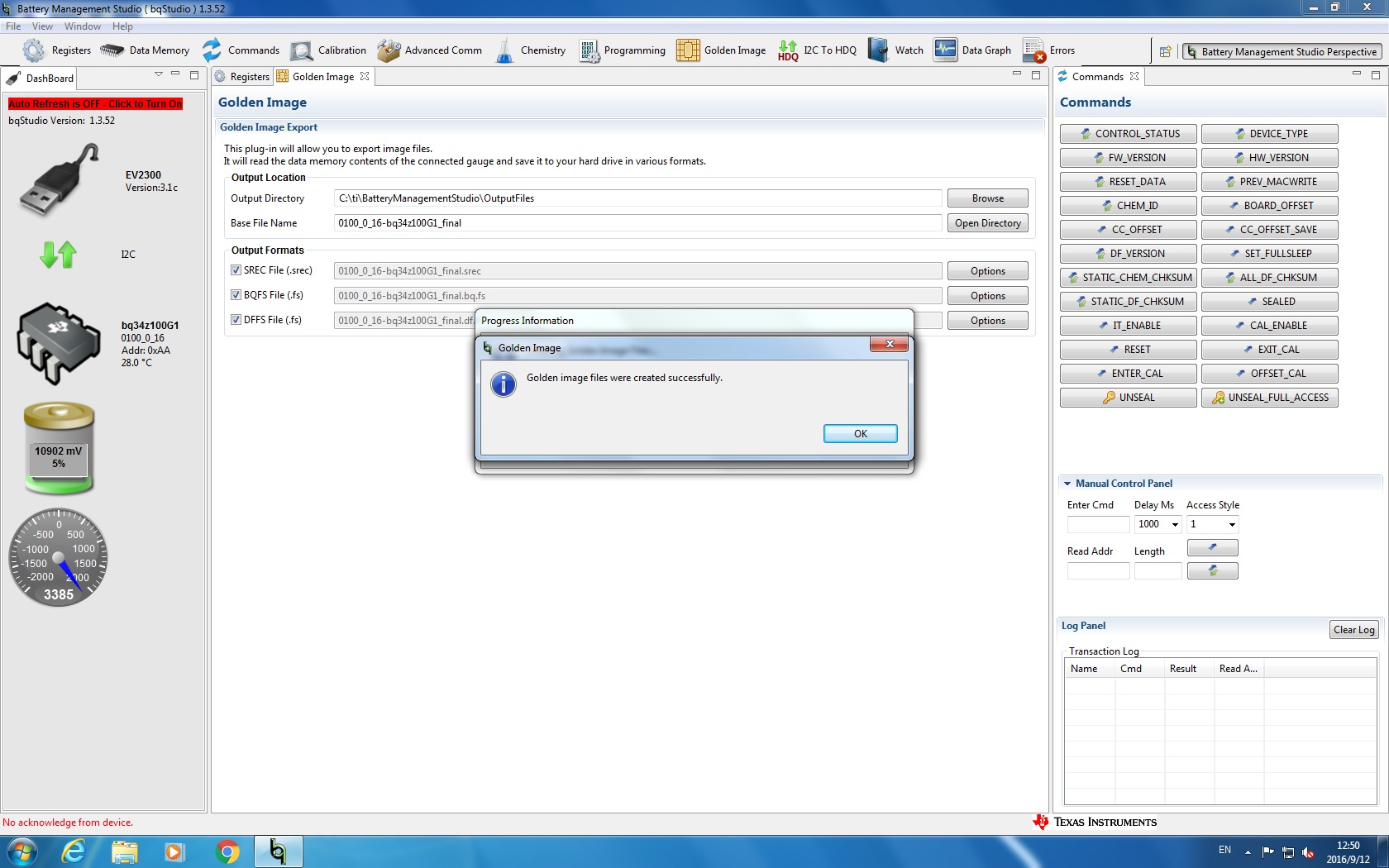Click the Read Addr input field
This screenshot has width=1389, height=868.
coord(1098,570)
